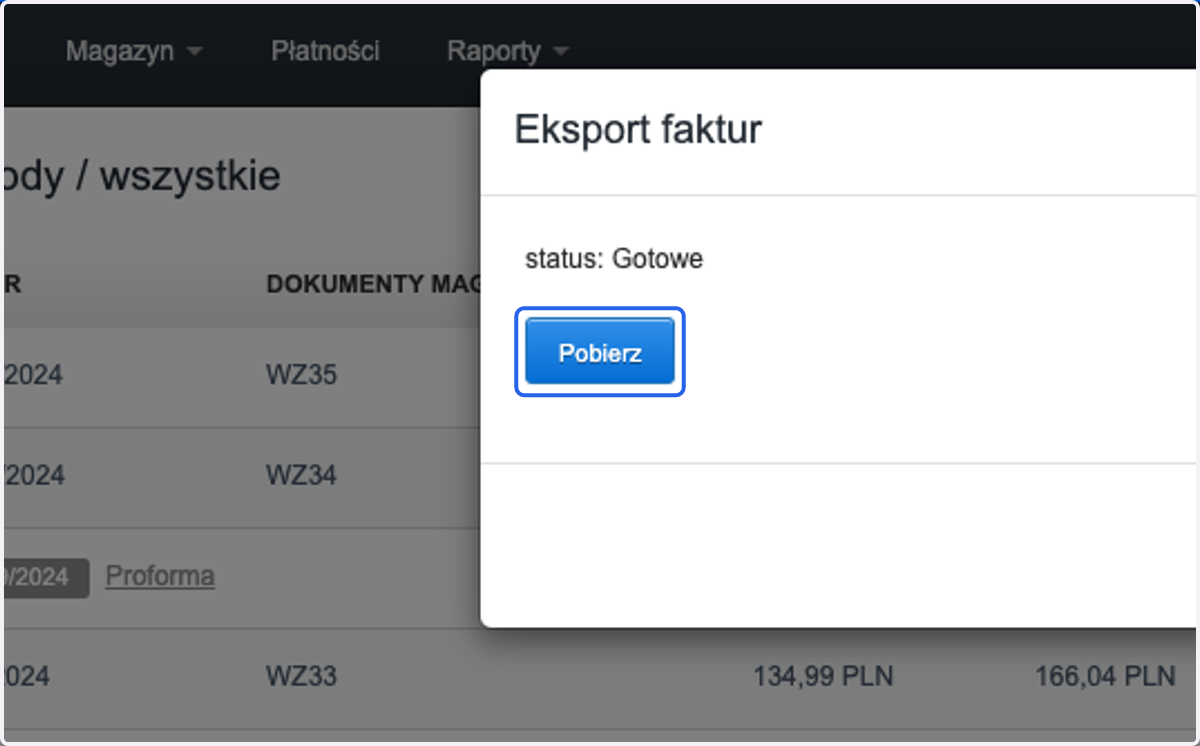Expand the Magazyn dropdown arrow
The height and width of the screenshot is (746, 1200).
tap(194, 52)
